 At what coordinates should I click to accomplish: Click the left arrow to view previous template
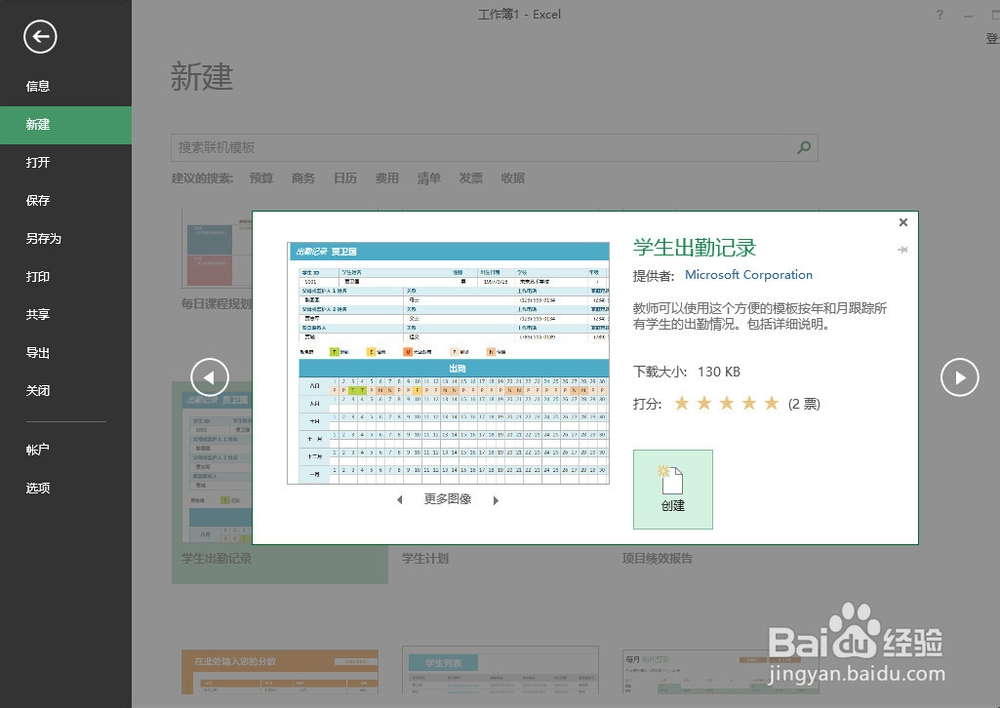[x=210, y=377]
